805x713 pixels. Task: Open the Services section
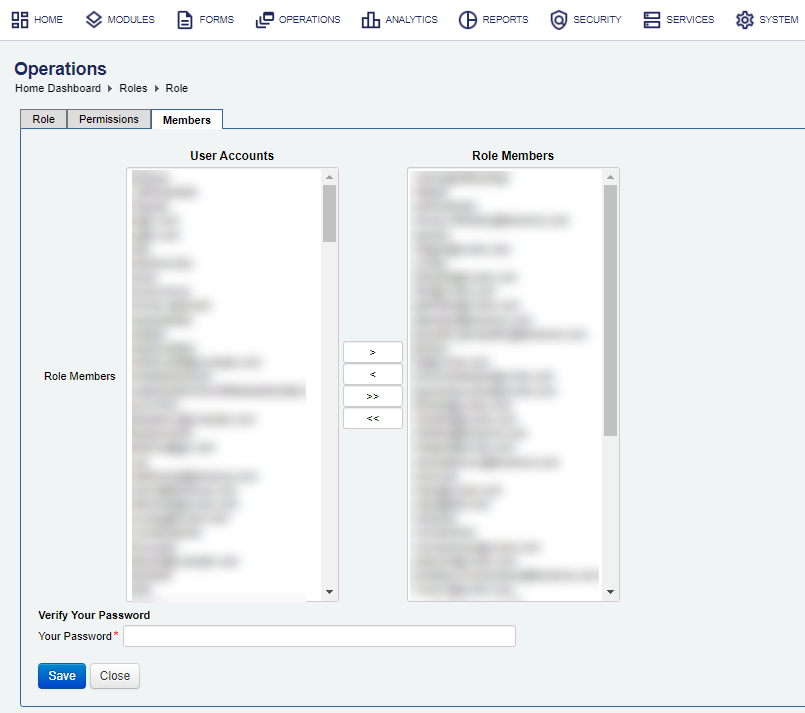point(678,19)
